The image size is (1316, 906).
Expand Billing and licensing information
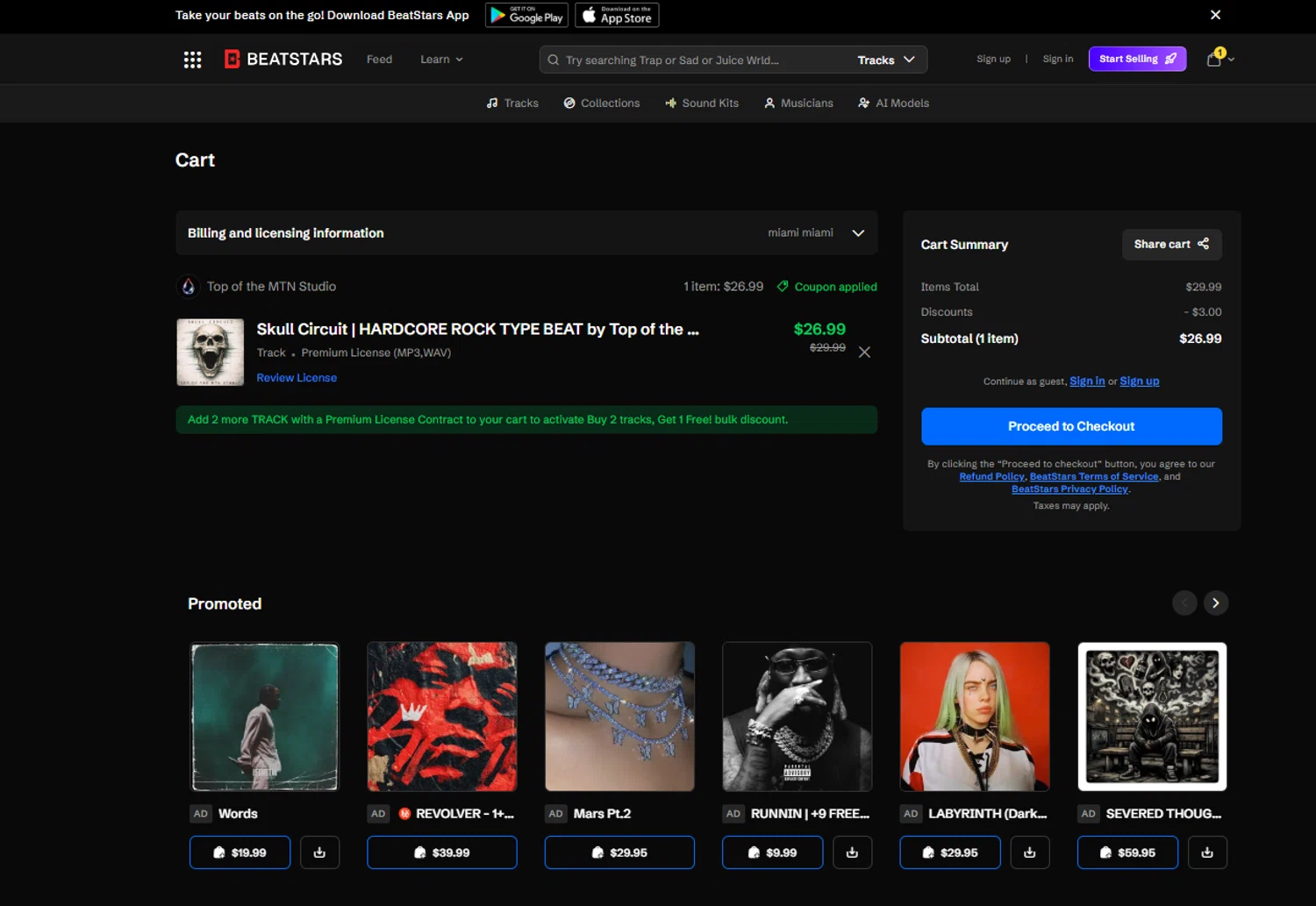526,232
